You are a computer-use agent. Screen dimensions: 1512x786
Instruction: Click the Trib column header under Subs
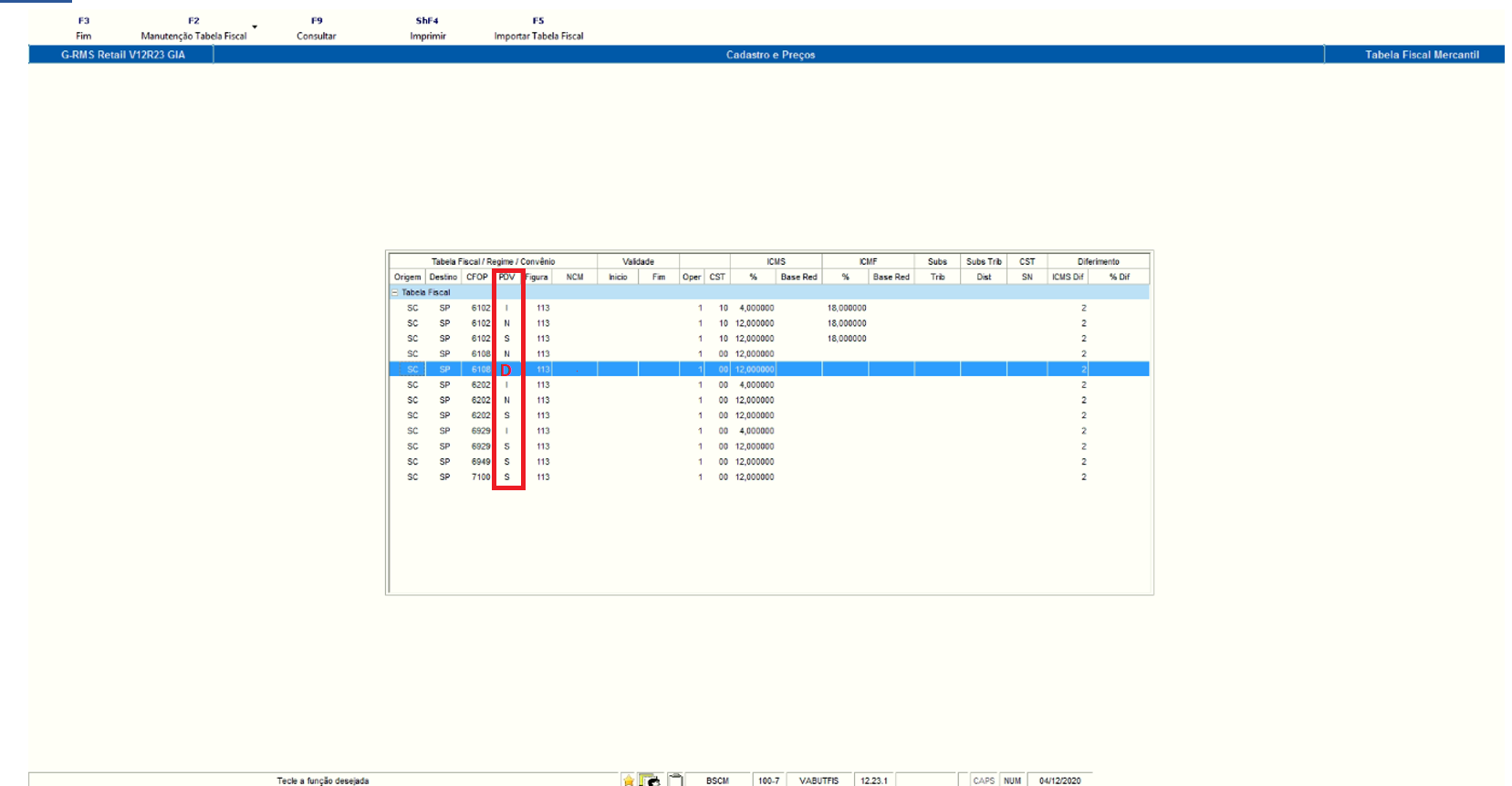pos(938,277)
